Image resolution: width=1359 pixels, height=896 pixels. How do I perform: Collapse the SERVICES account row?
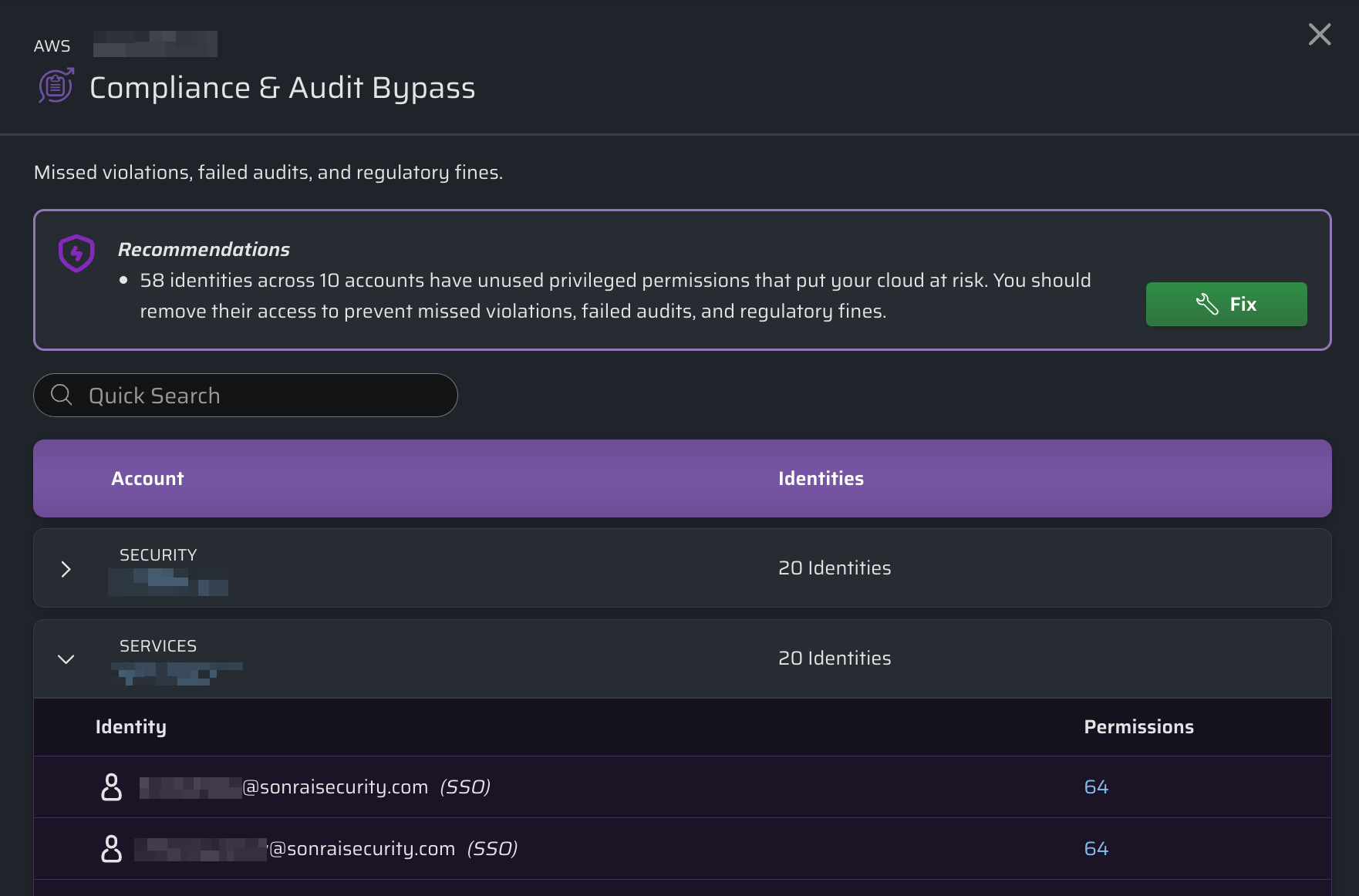point(66,659)
